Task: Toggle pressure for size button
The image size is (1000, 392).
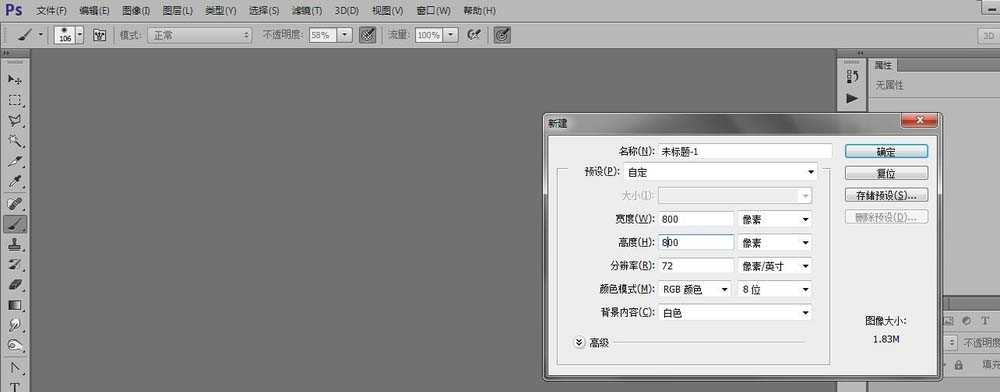Action: point(503,35)
